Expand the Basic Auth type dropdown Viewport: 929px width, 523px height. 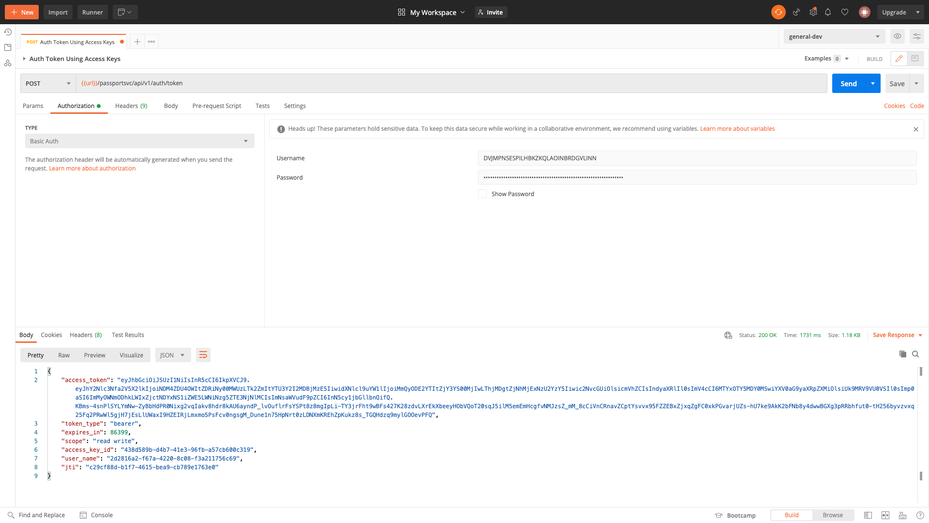click(139, 141)
